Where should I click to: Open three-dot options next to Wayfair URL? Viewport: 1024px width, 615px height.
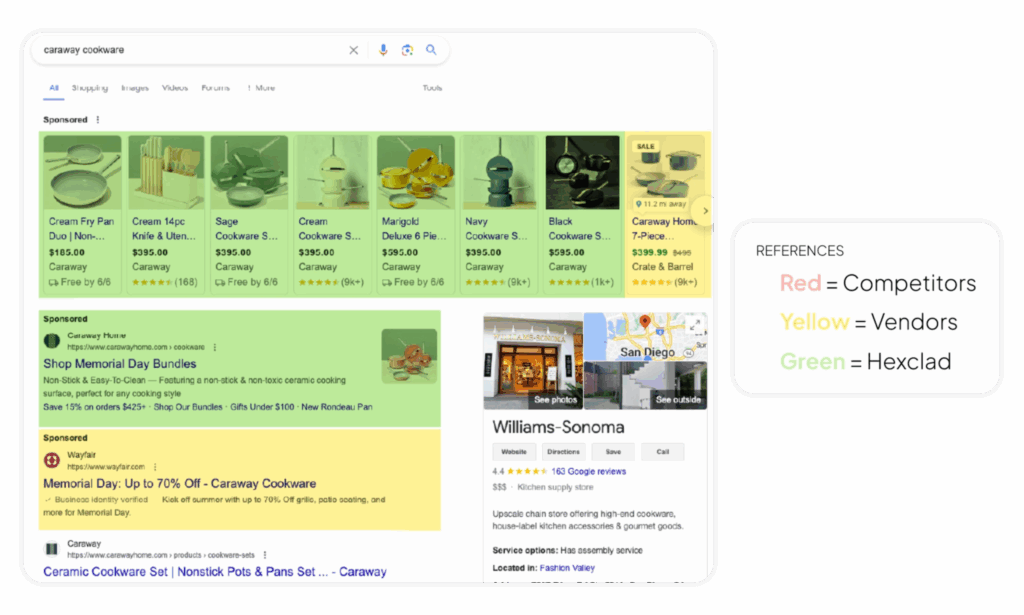pos(156,467)
